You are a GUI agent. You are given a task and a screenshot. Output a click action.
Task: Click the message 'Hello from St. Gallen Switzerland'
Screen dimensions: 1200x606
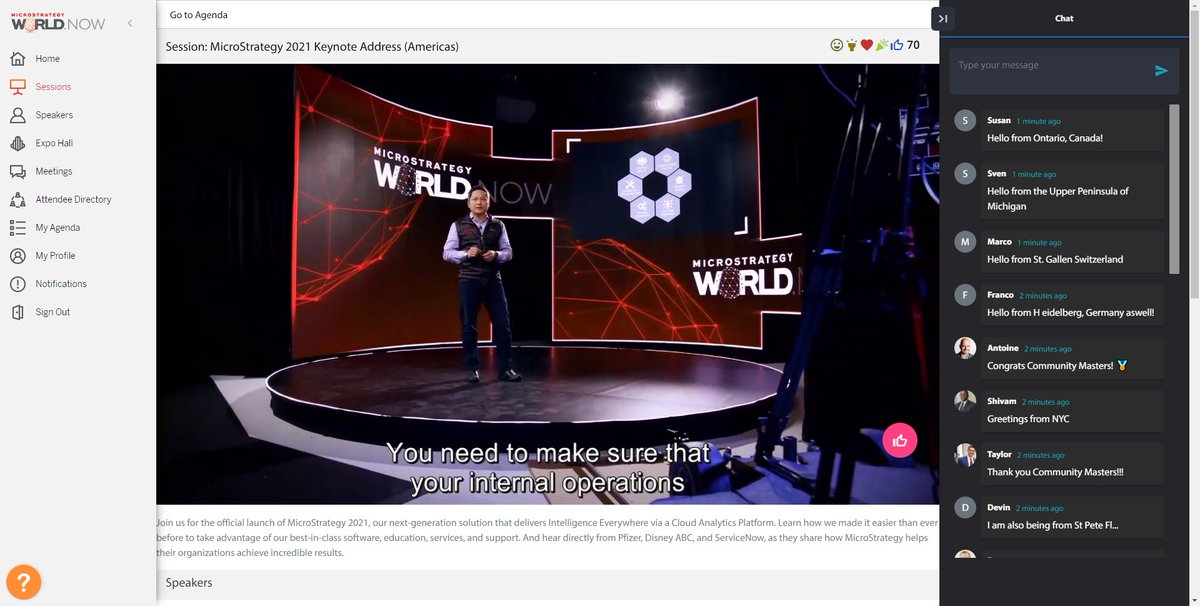coord(1055,259)
